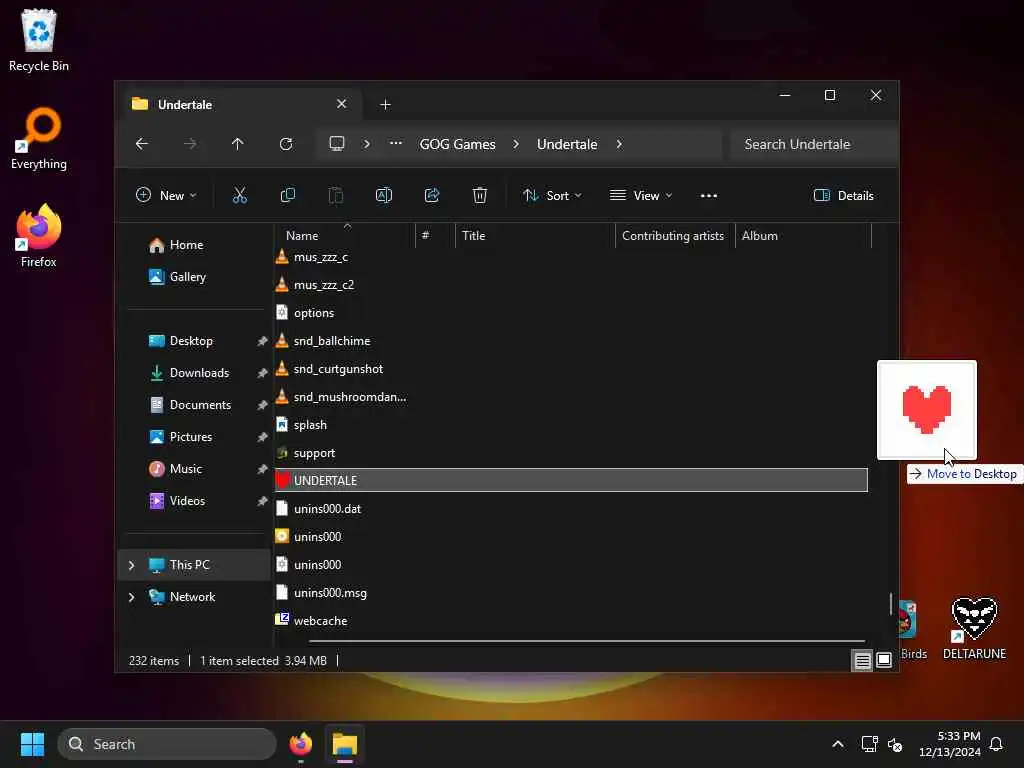Click the taskbar Search box
Screen dimensions: 1024x768
[x=167, y=744]
